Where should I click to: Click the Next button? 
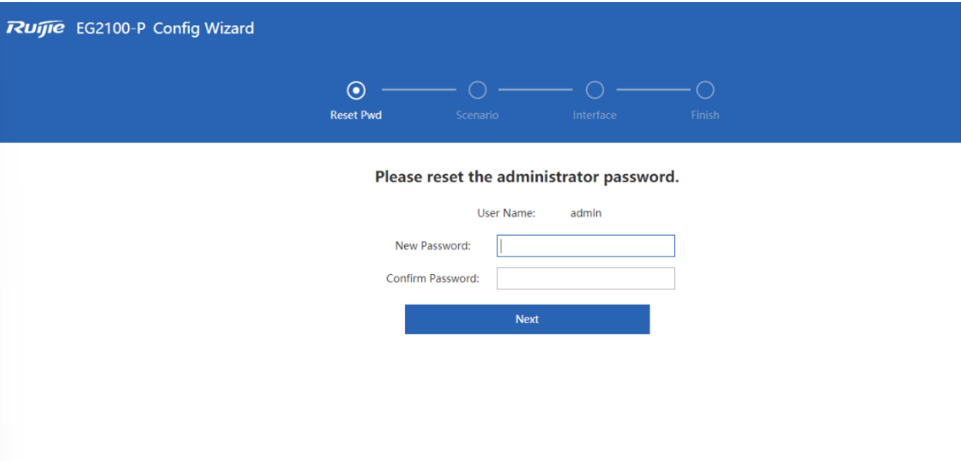coord(527,319)
